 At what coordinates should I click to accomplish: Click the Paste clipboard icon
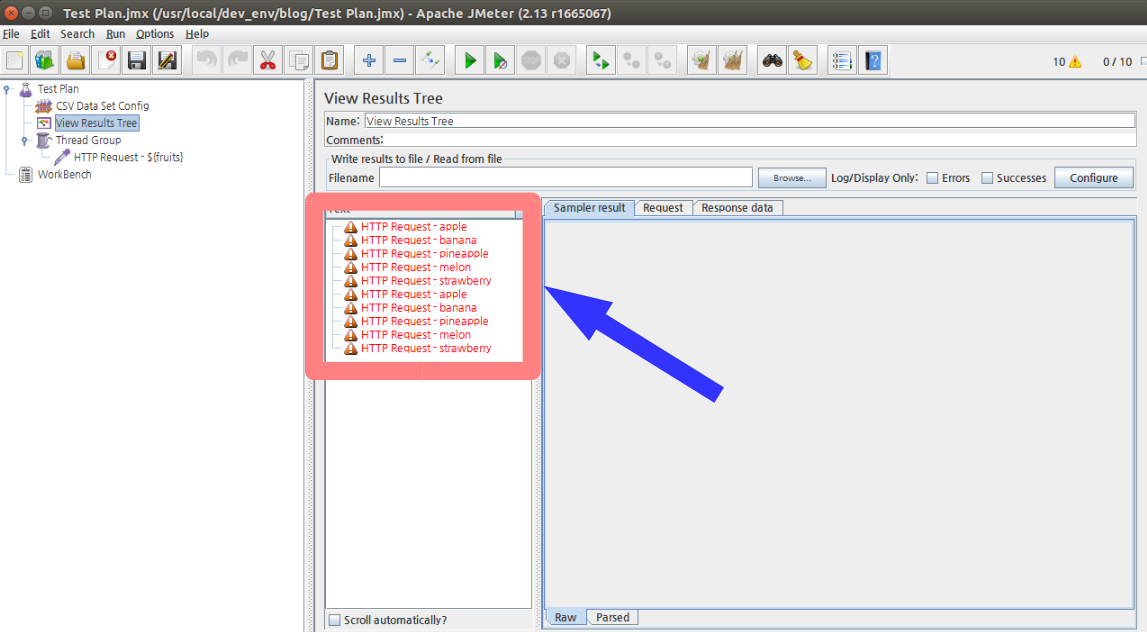330,60
